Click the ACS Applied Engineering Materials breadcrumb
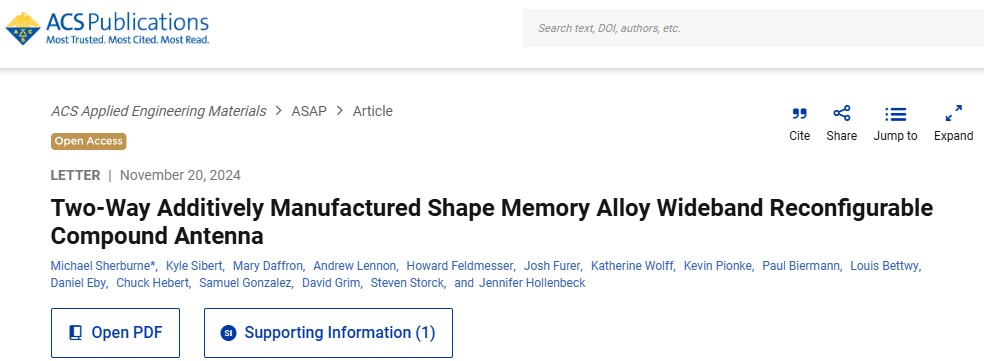 [x=158, y=111]
